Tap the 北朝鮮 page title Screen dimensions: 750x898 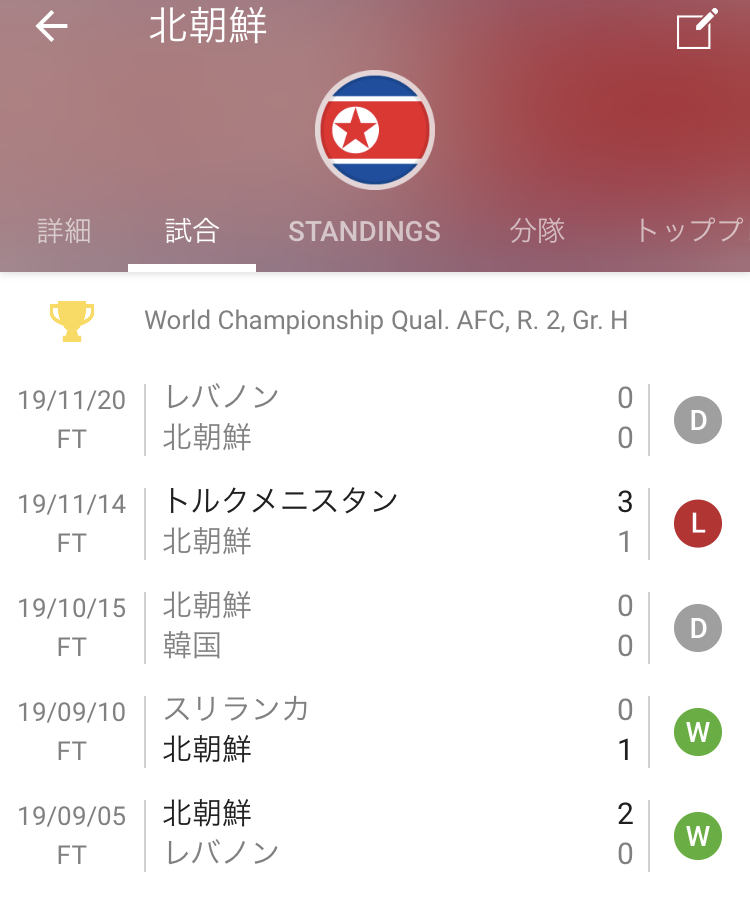[208, 26]
